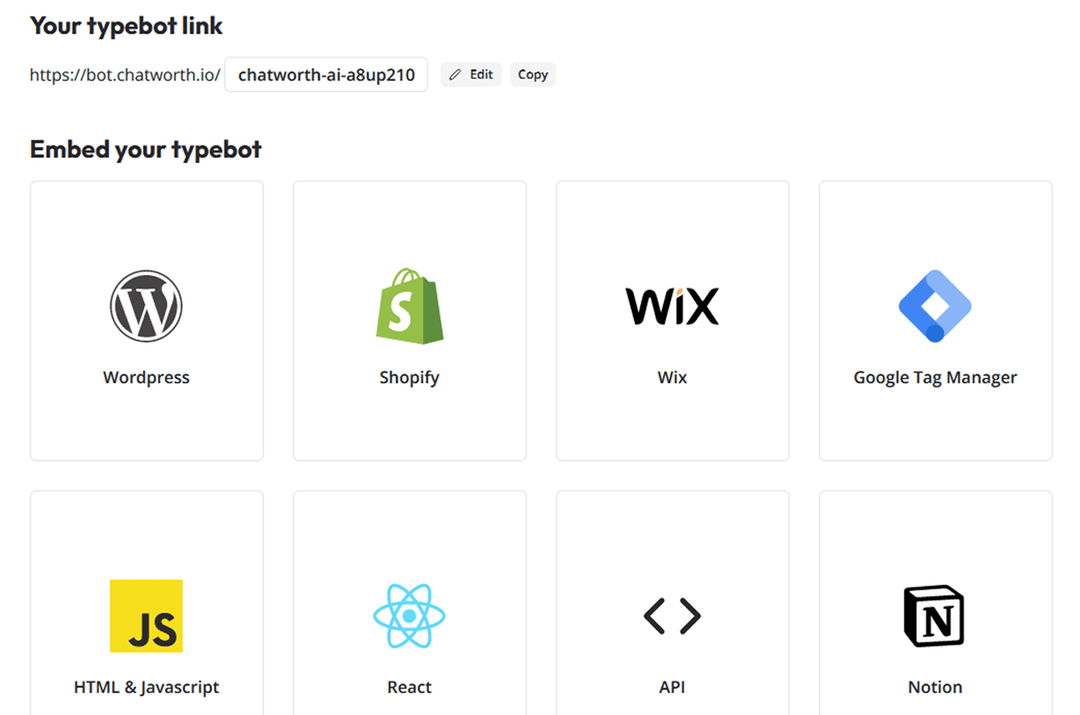The width and height of the screenshot is (1080, 715).
Task: Click the "Google Tag Manager" label
Action: point(935,378)
